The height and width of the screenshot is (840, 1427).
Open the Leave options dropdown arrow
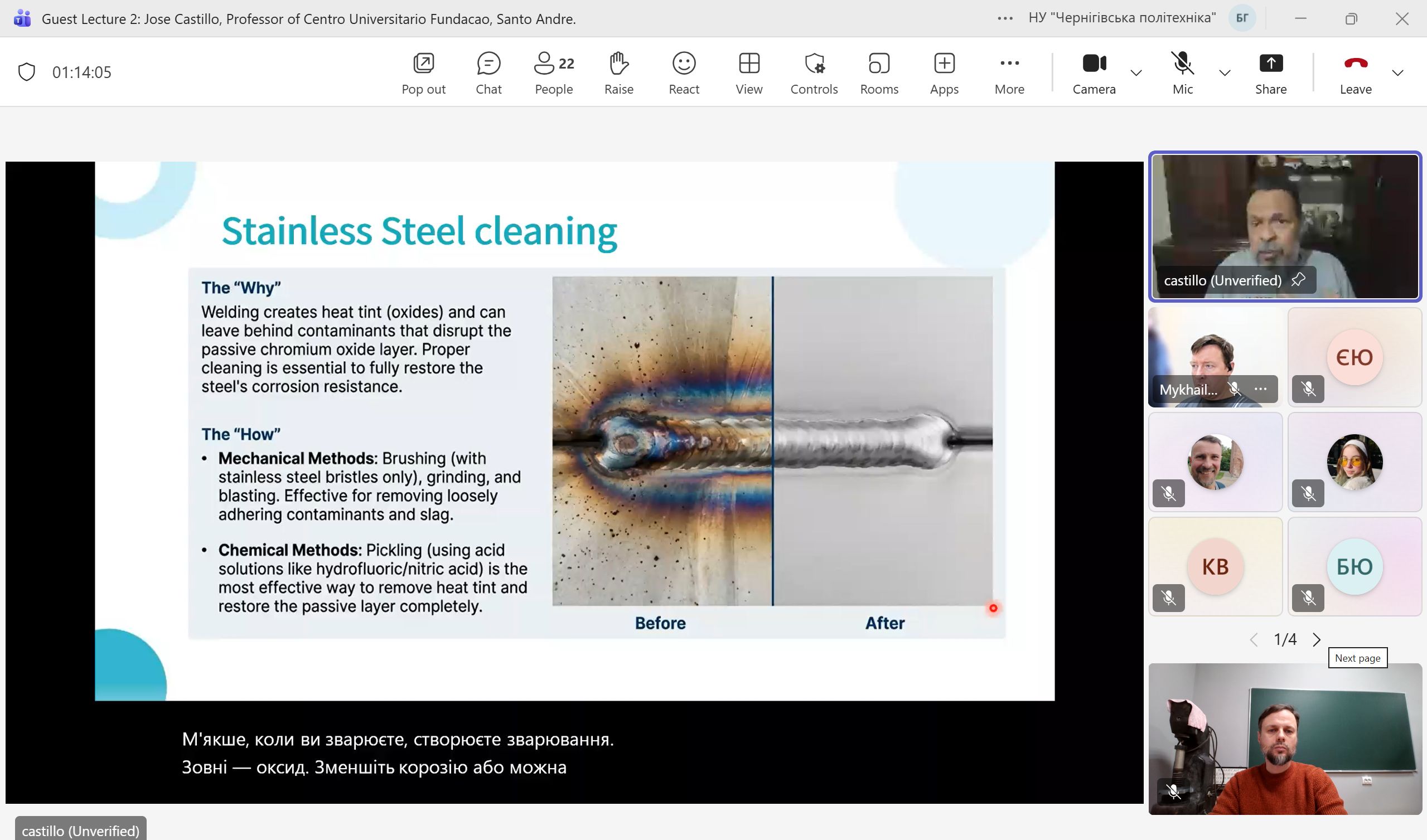click(1397, 73)
